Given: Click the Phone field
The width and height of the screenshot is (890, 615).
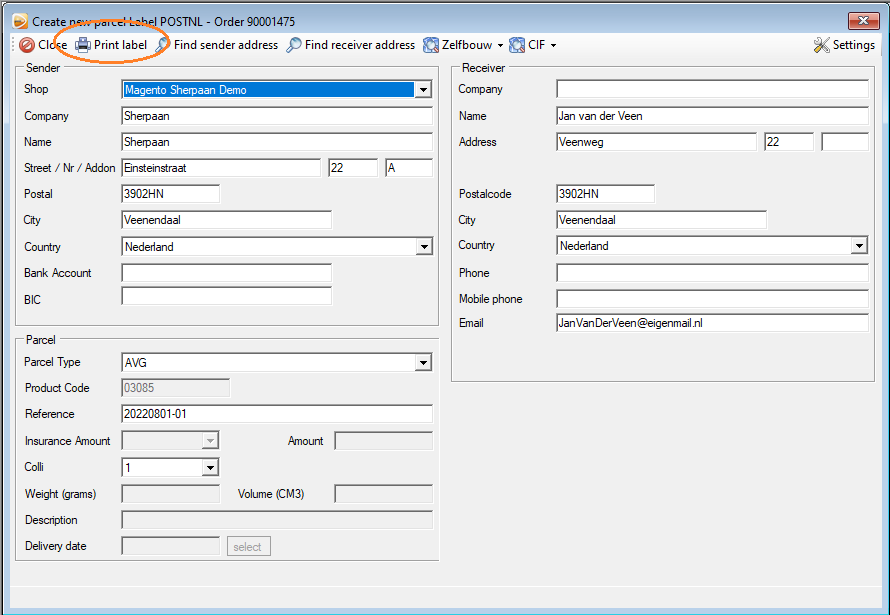Looking at the screenshot, I should click(x=712, y=273).
